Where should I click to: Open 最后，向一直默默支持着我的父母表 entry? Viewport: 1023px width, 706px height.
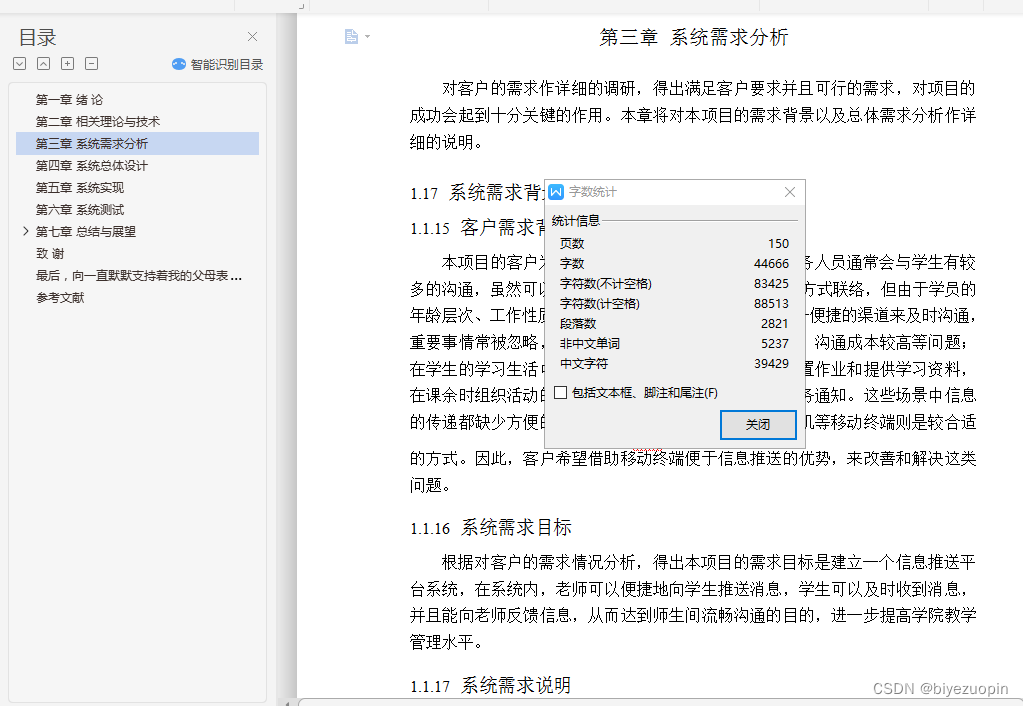click(138, 275)
